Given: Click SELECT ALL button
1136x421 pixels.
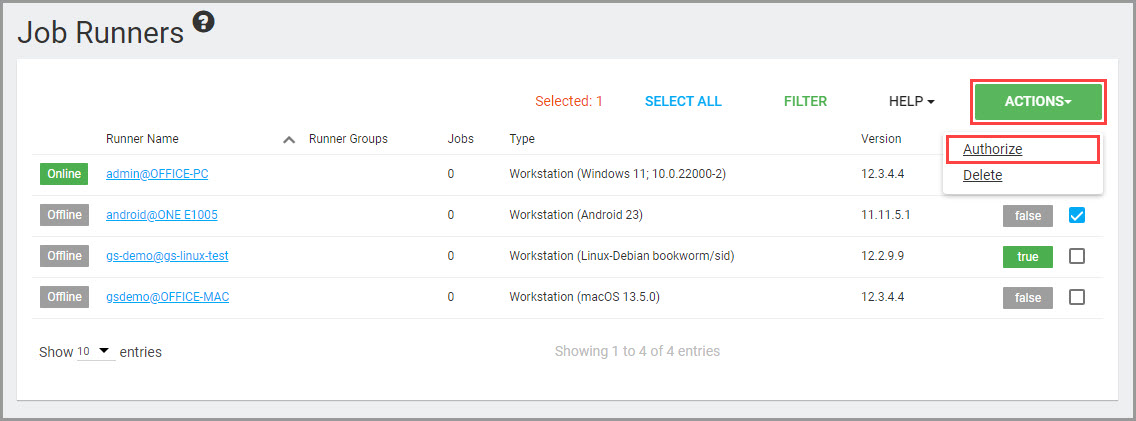Looking at the screenshot, I should coord(683,101).
